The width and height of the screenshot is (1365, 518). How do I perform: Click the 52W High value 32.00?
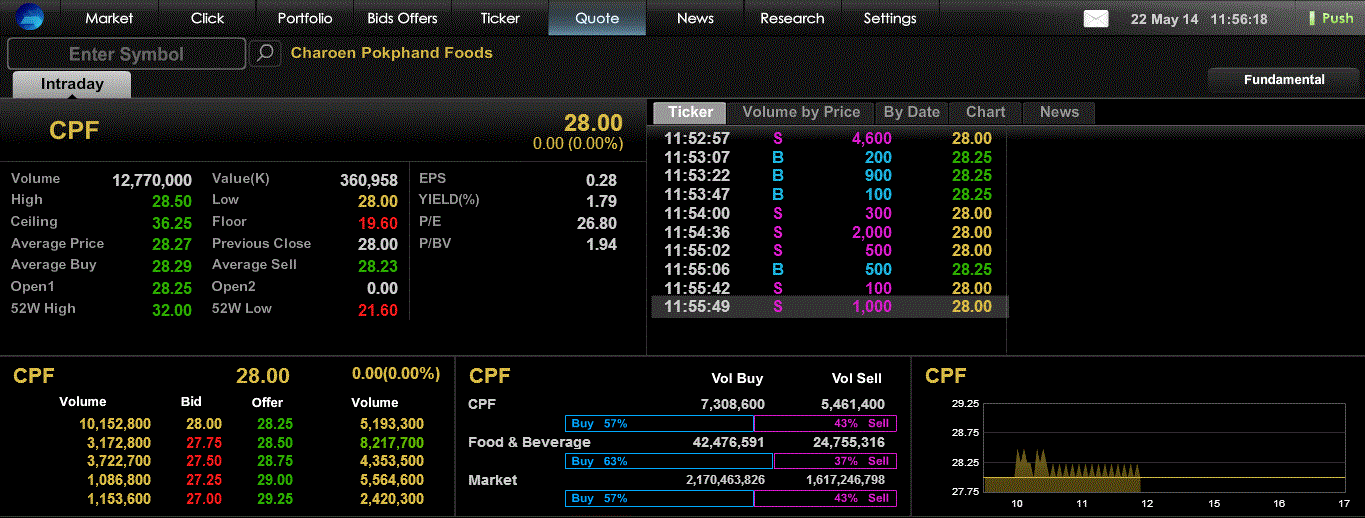click(x=172, y=310)
